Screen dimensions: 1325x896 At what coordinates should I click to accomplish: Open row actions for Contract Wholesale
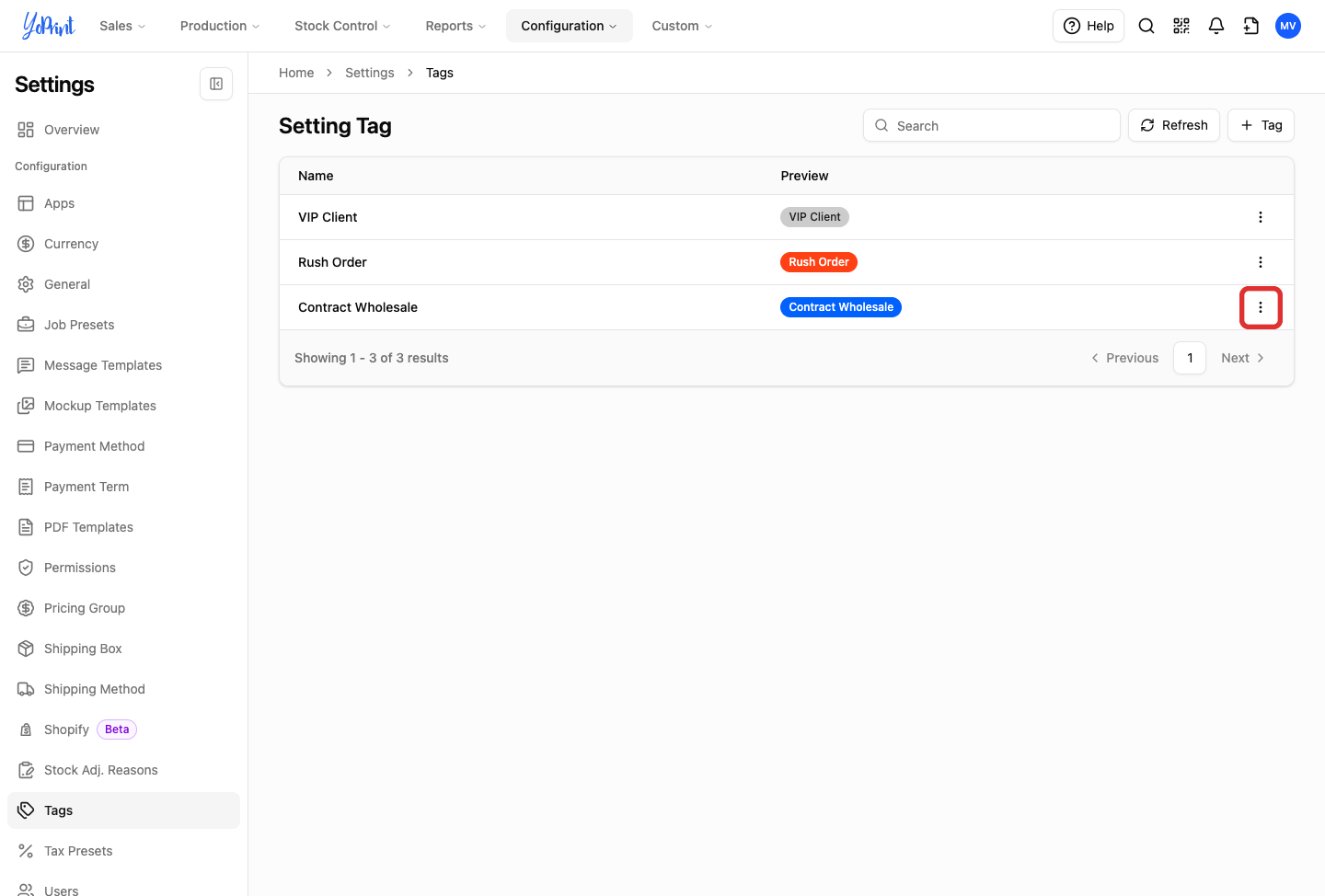pyautogui.click(x=1261, y=307)
